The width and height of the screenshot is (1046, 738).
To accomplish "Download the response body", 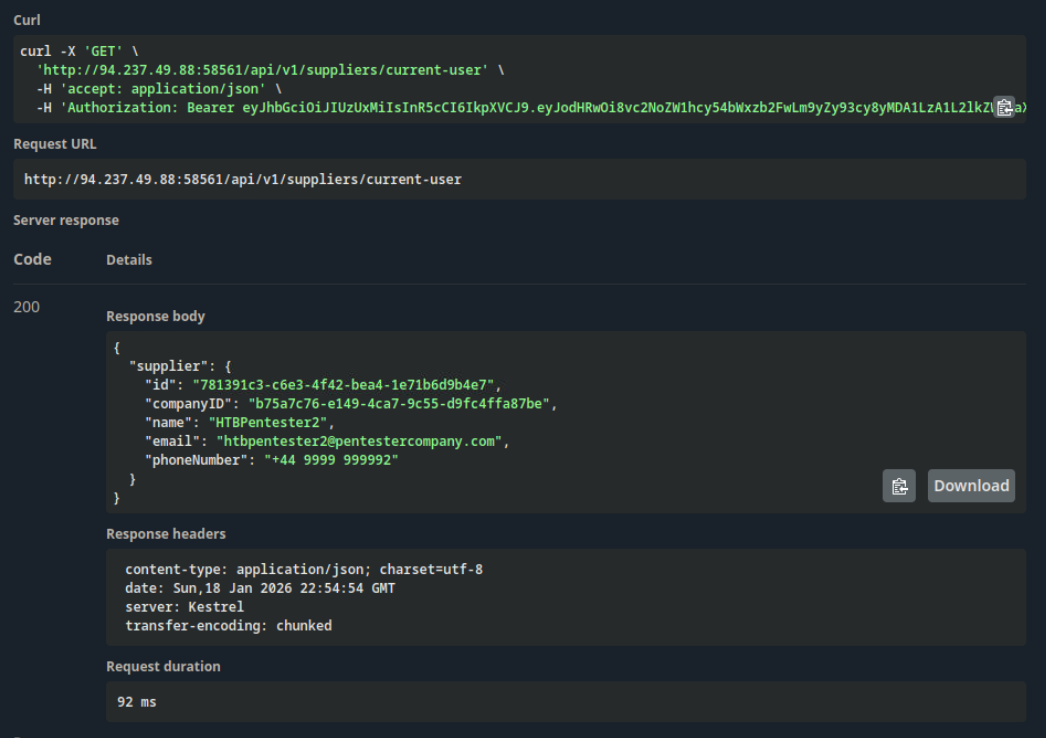I will pos(970,486).
